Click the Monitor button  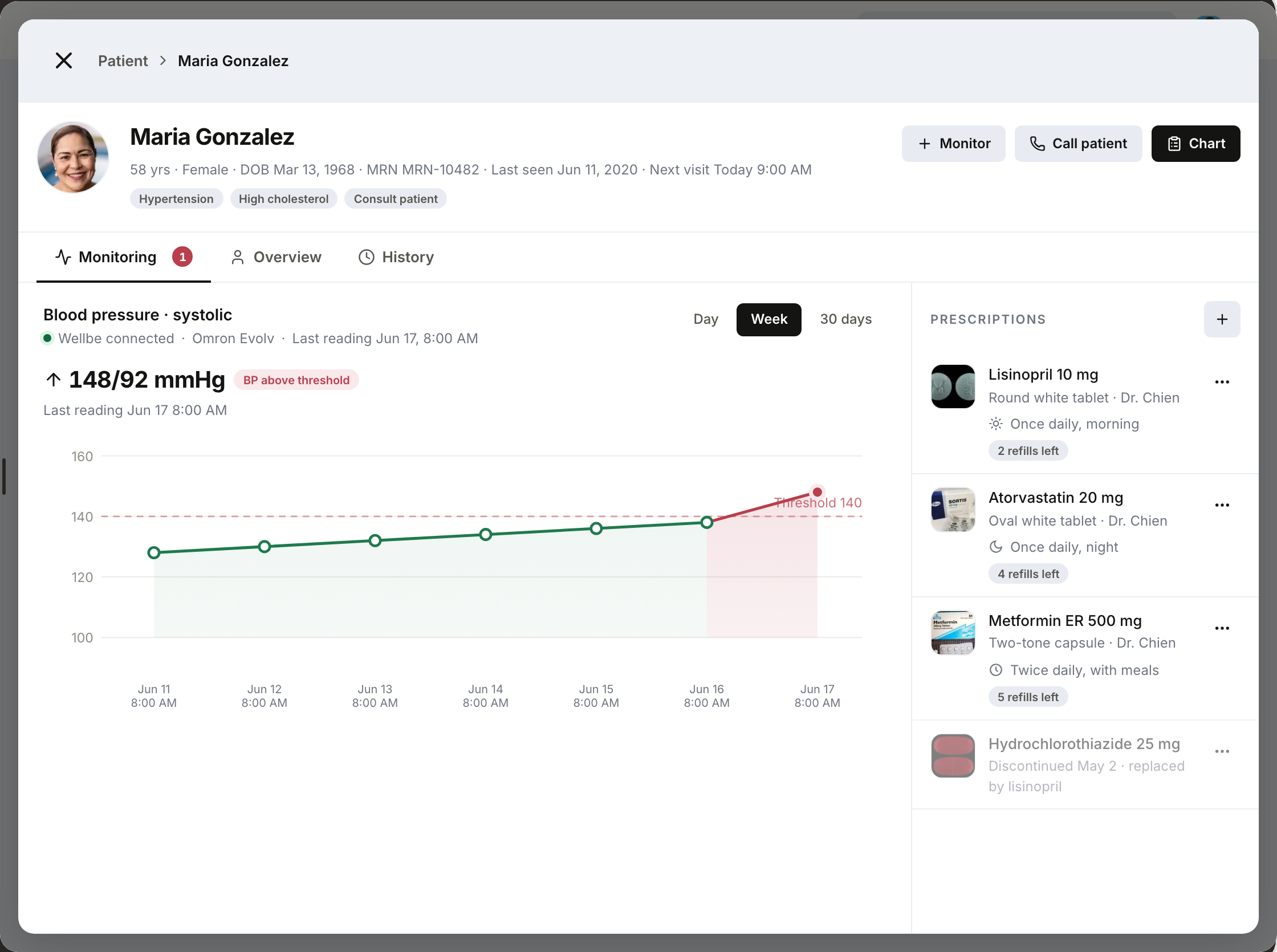[x=953, y=144]
